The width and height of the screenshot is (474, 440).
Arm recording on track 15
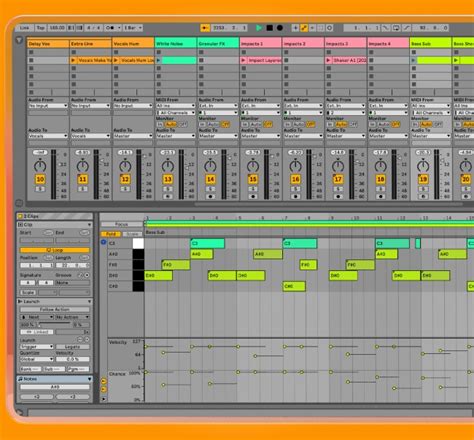click(x=253, y=197)
